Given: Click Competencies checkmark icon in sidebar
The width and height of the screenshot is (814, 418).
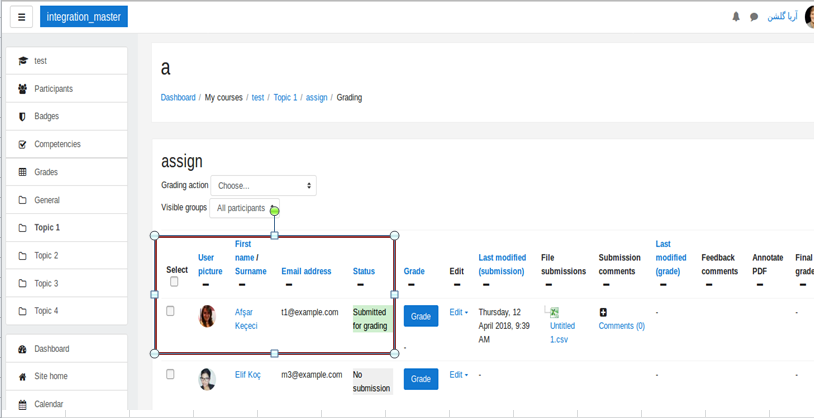Looking at the screenshot, I should click(22, 144).
